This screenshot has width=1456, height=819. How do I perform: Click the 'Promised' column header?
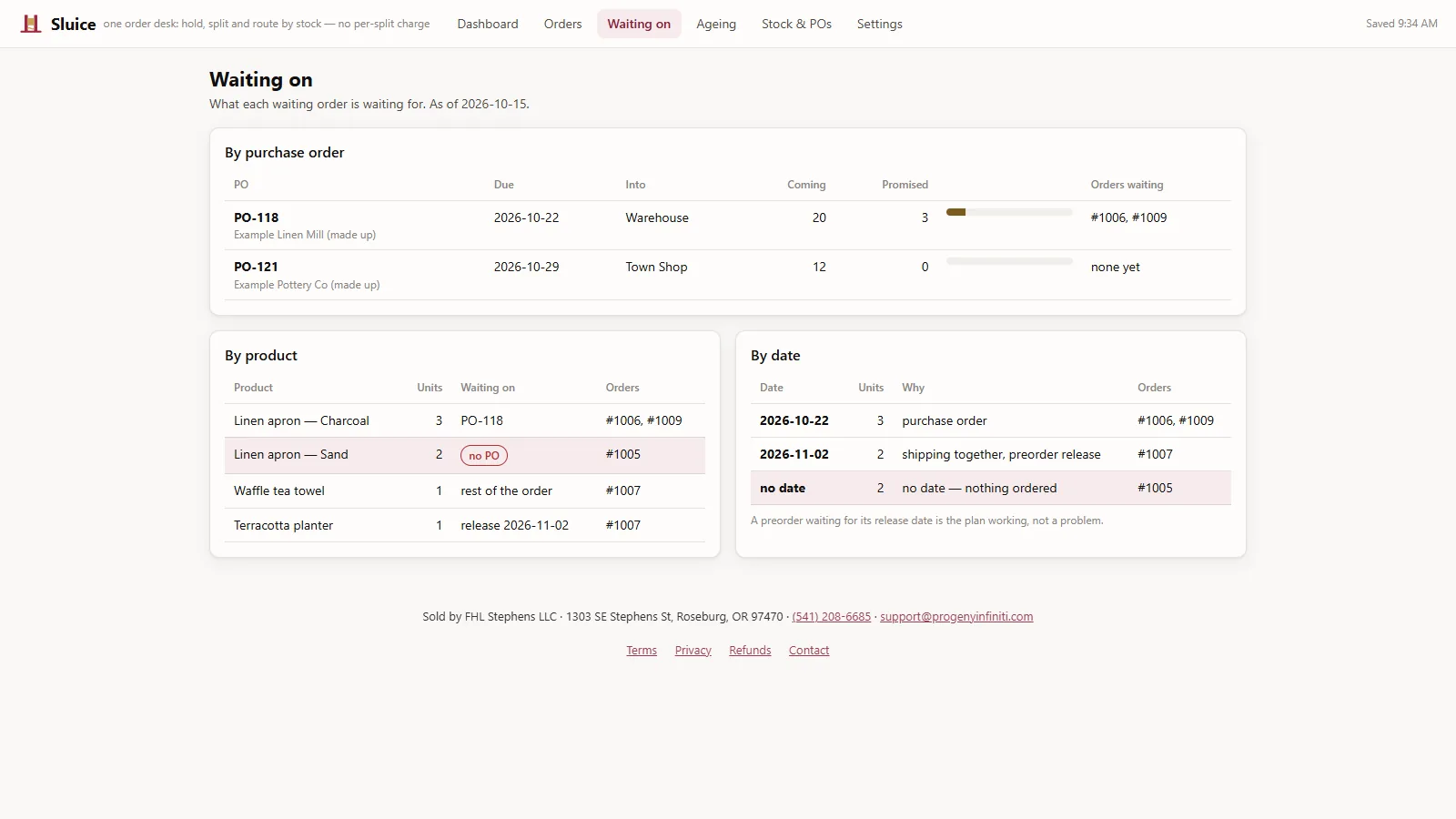click(x=905, y=185)
